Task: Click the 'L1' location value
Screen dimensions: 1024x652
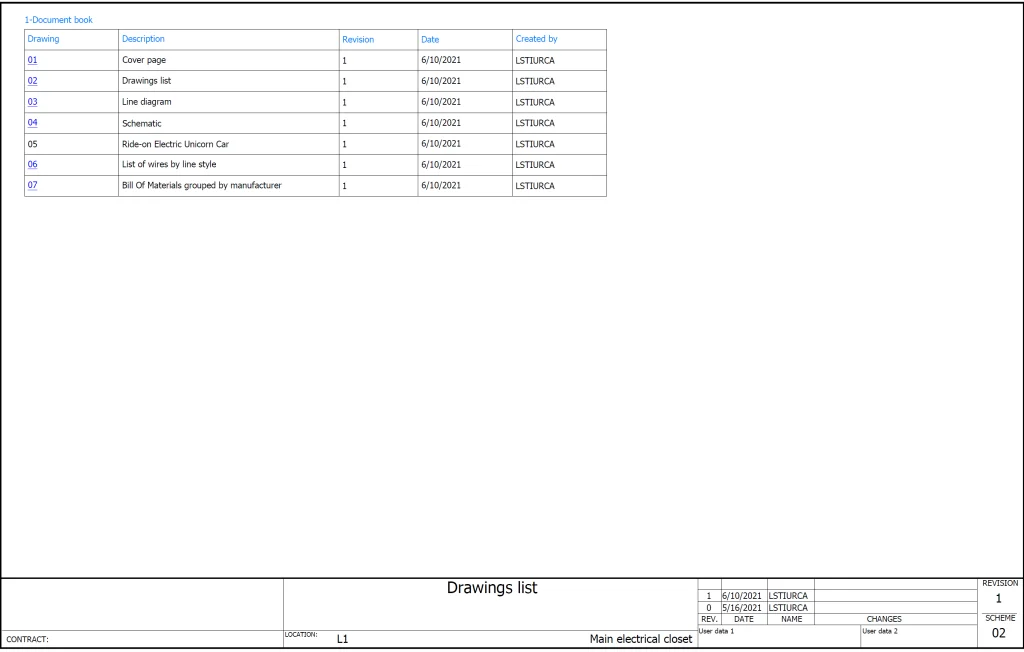Action: [342, 639]
